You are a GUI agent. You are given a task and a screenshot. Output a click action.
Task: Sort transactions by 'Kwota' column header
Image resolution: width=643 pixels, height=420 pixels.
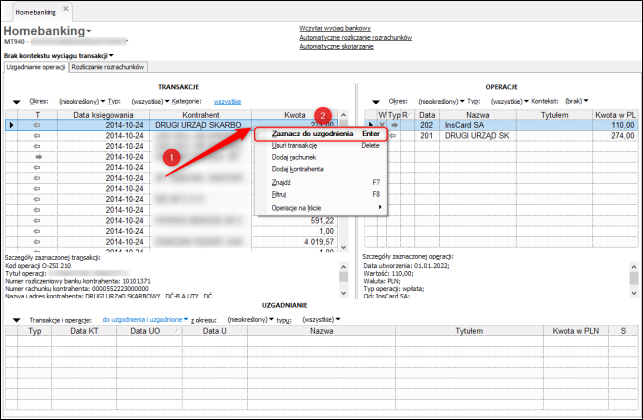pos(294,115)
